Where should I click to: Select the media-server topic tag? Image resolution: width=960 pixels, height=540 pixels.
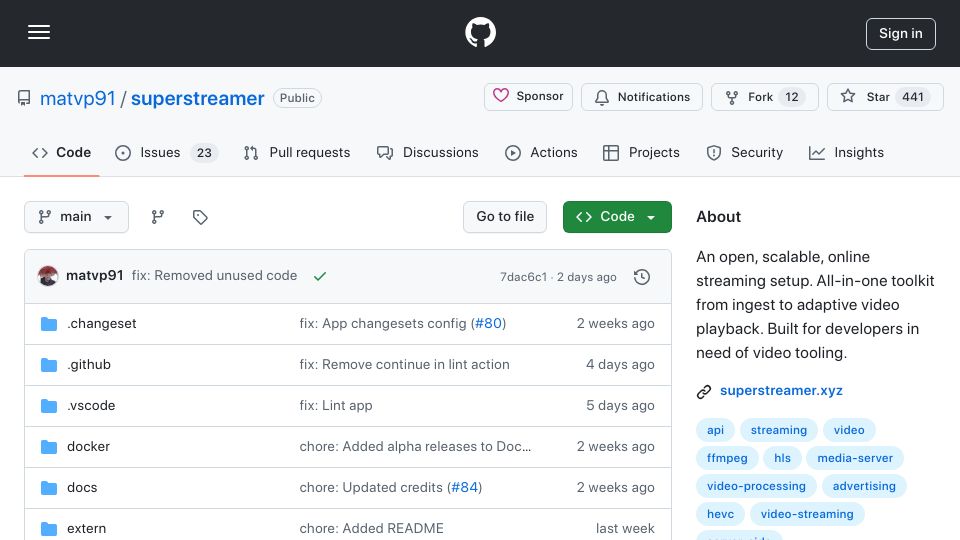[x=855, y=458]
